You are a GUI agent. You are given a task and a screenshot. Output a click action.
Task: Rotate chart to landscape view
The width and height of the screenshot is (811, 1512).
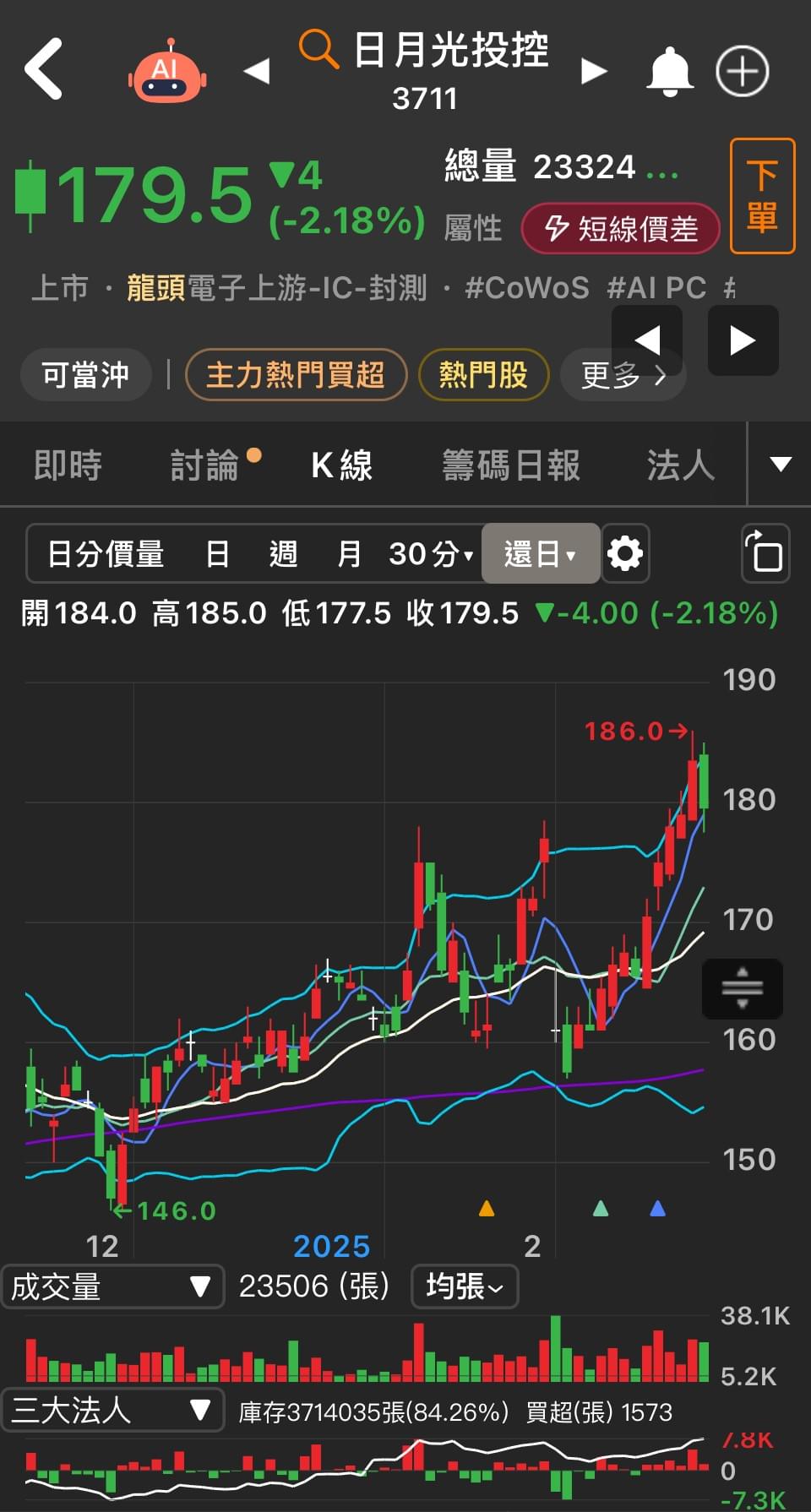765,554
